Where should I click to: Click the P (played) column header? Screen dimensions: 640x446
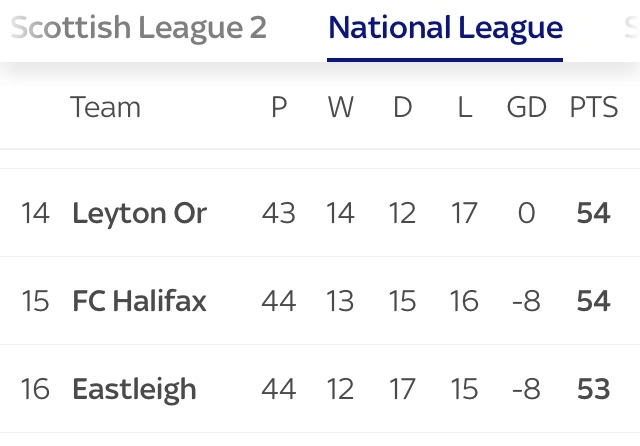(x=279, y=107)
